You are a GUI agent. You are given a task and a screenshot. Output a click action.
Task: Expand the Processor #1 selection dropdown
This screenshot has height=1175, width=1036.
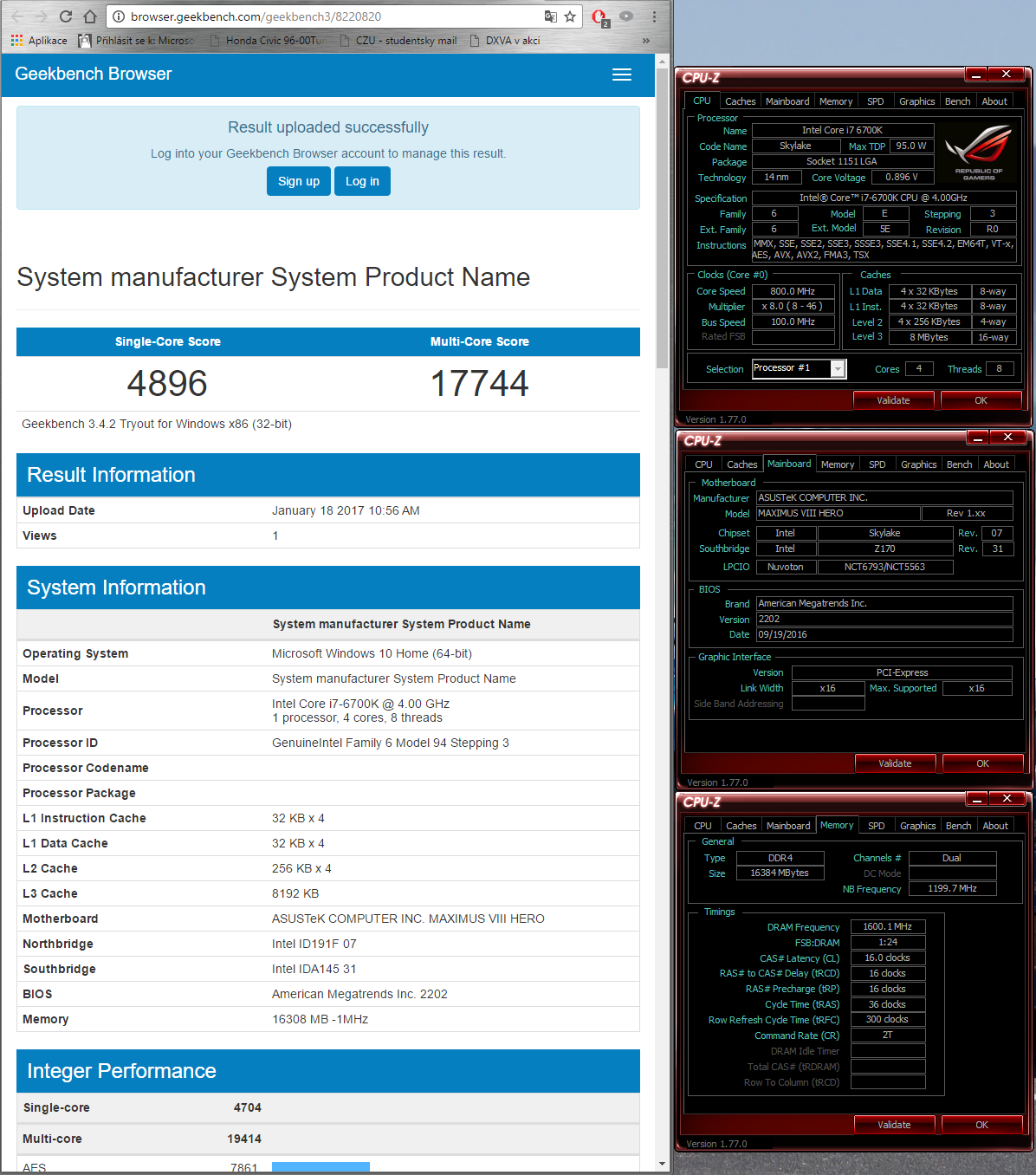point(838,369)
